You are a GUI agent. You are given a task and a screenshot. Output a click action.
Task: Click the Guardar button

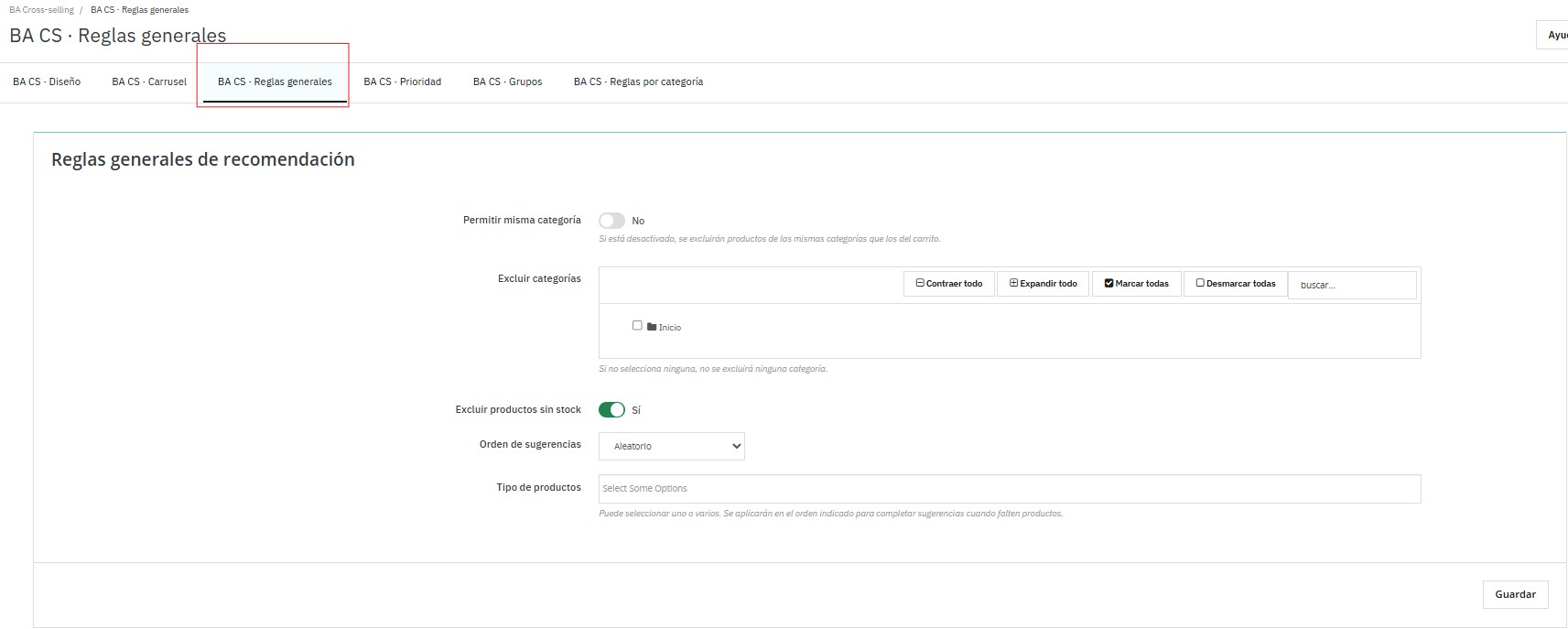point(1515,594)
